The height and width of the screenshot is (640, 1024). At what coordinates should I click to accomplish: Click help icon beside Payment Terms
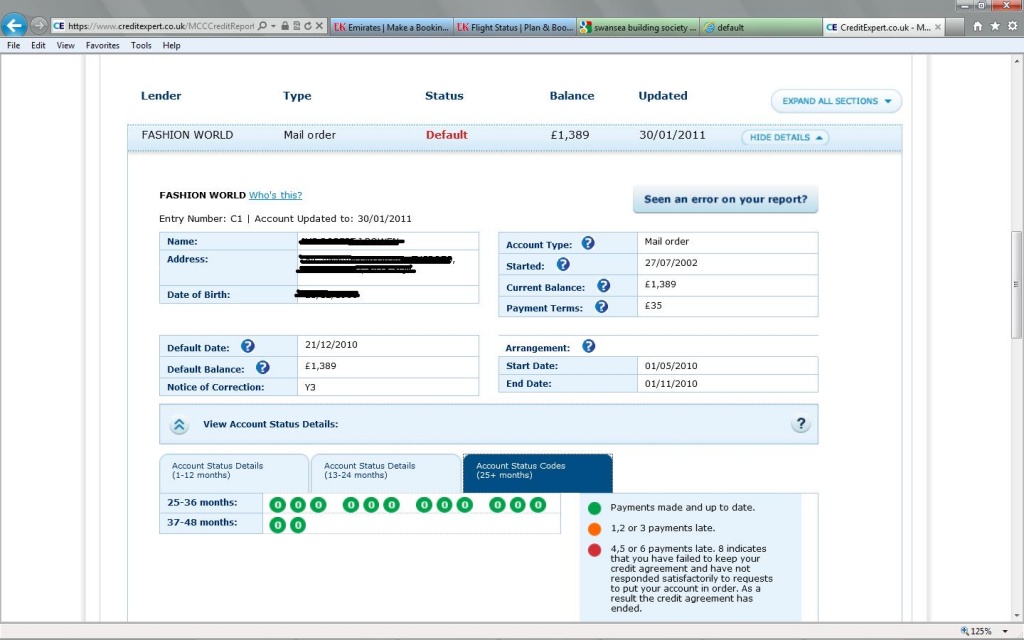tap(601, 307)
